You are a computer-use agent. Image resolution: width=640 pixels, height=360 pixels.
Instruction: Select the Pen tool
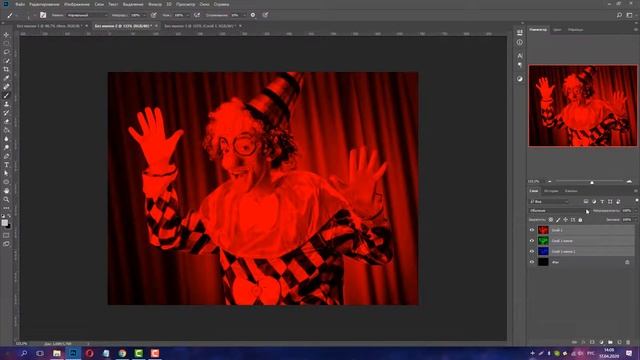coord(6,156)
